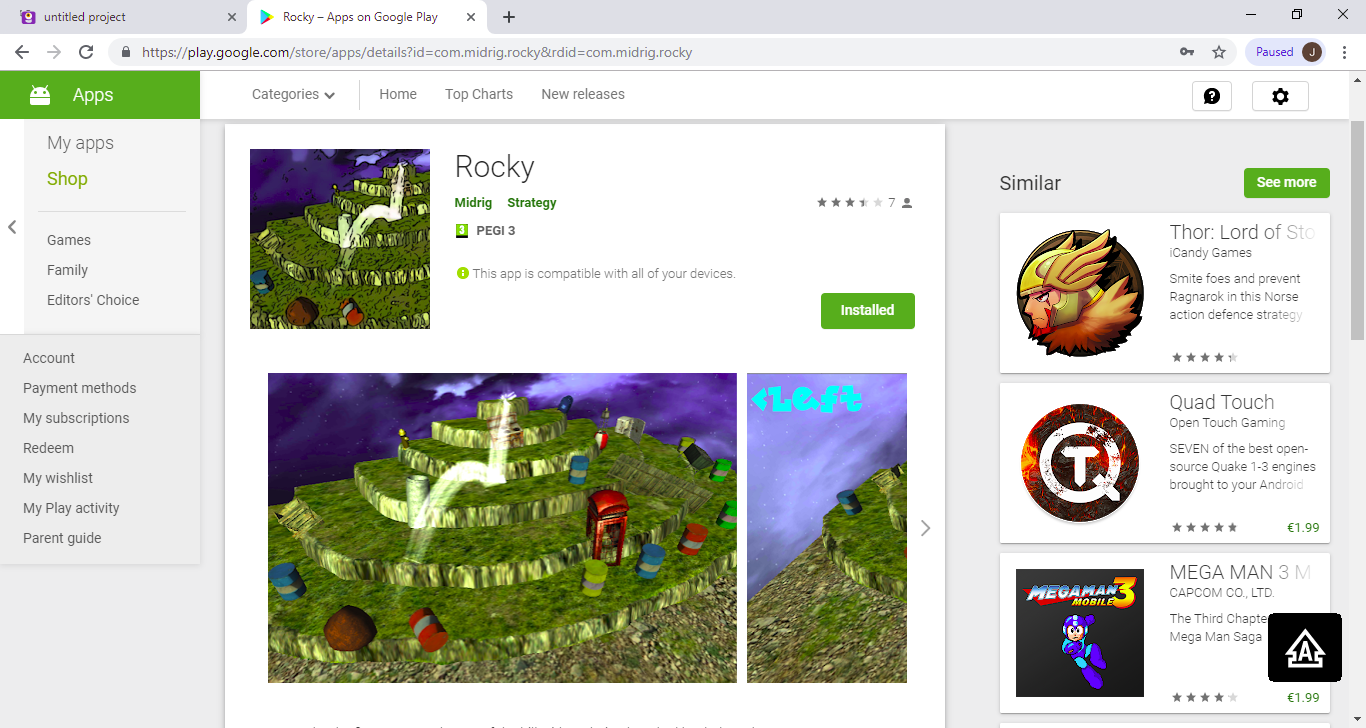Open the Midrig developer link
This screenshot has width=1366, height=728.
click(x=473, y=203)
